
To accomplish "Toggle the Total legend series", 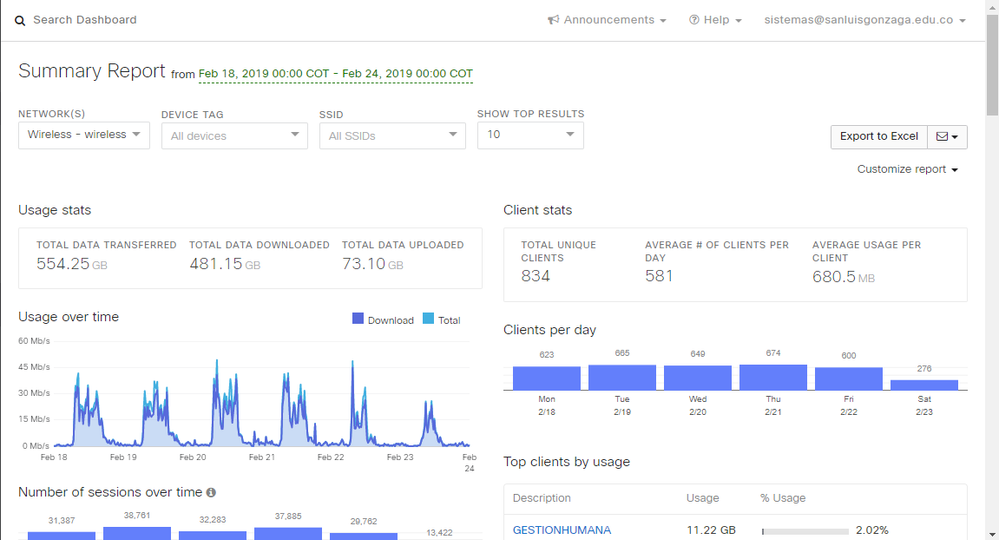I will (441, 320).
